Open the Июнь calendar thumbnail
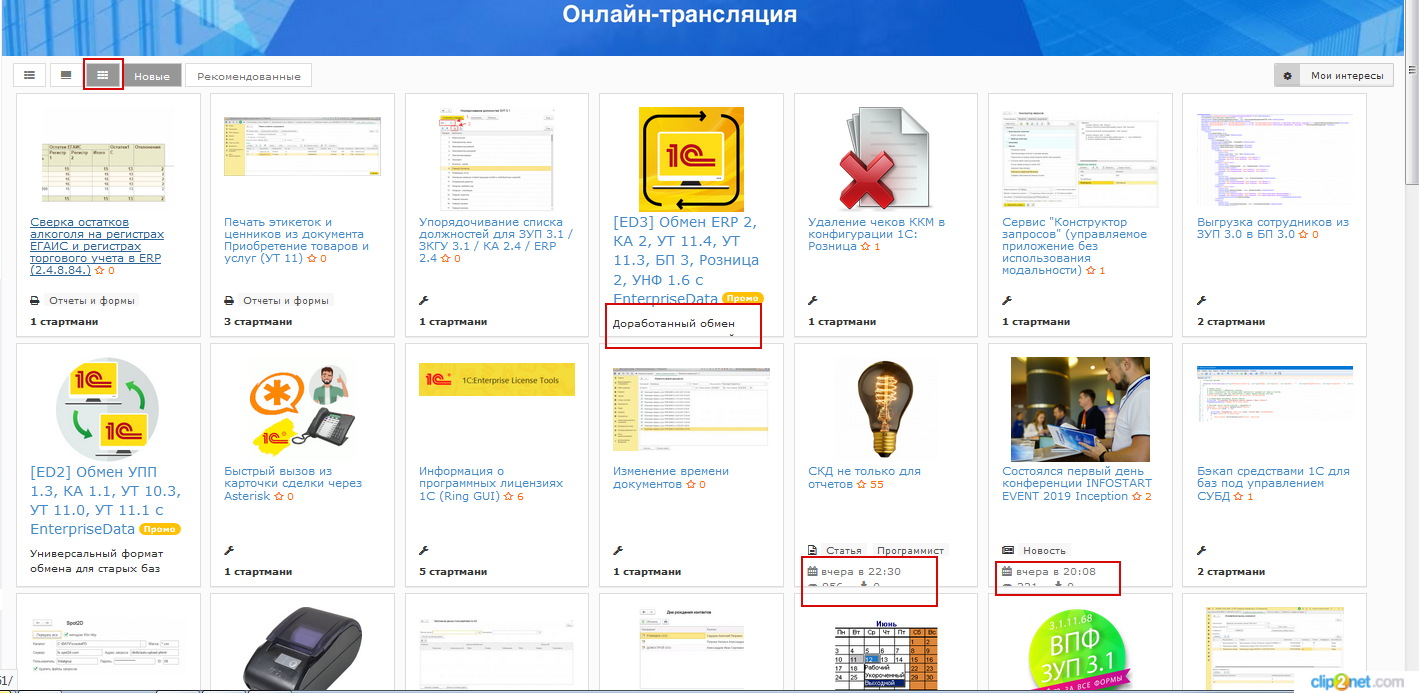1419x693 pixels. pyautogui.click(x=886, y=655)
